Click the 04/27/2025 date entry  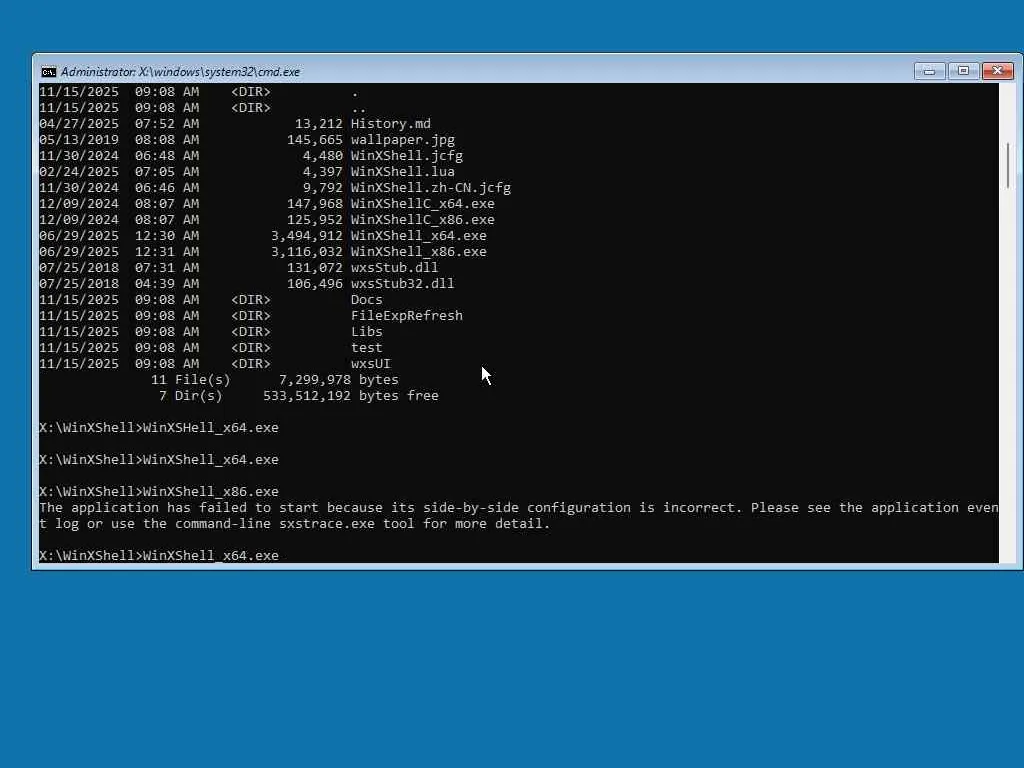79,123
